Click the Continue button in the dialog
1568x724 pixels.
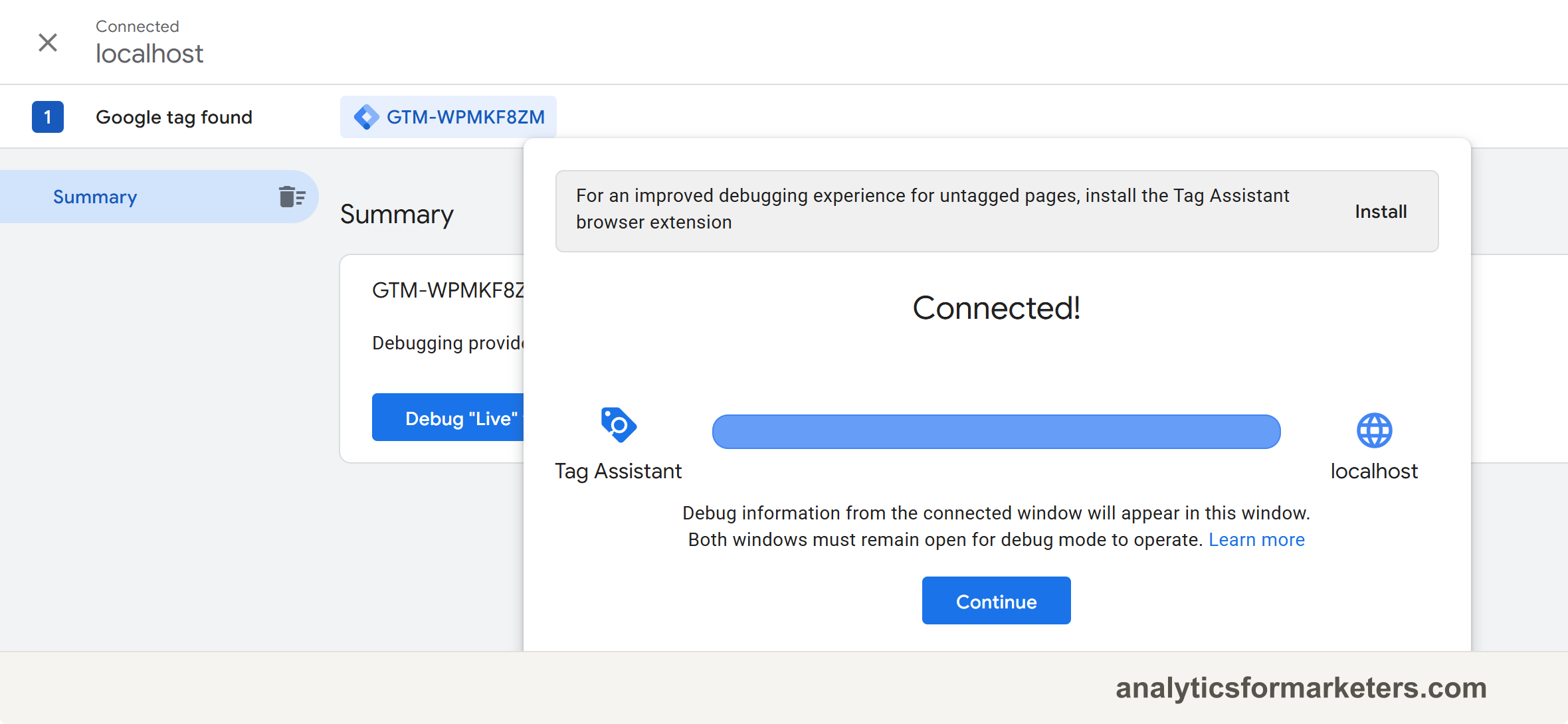tap(996, 600)
